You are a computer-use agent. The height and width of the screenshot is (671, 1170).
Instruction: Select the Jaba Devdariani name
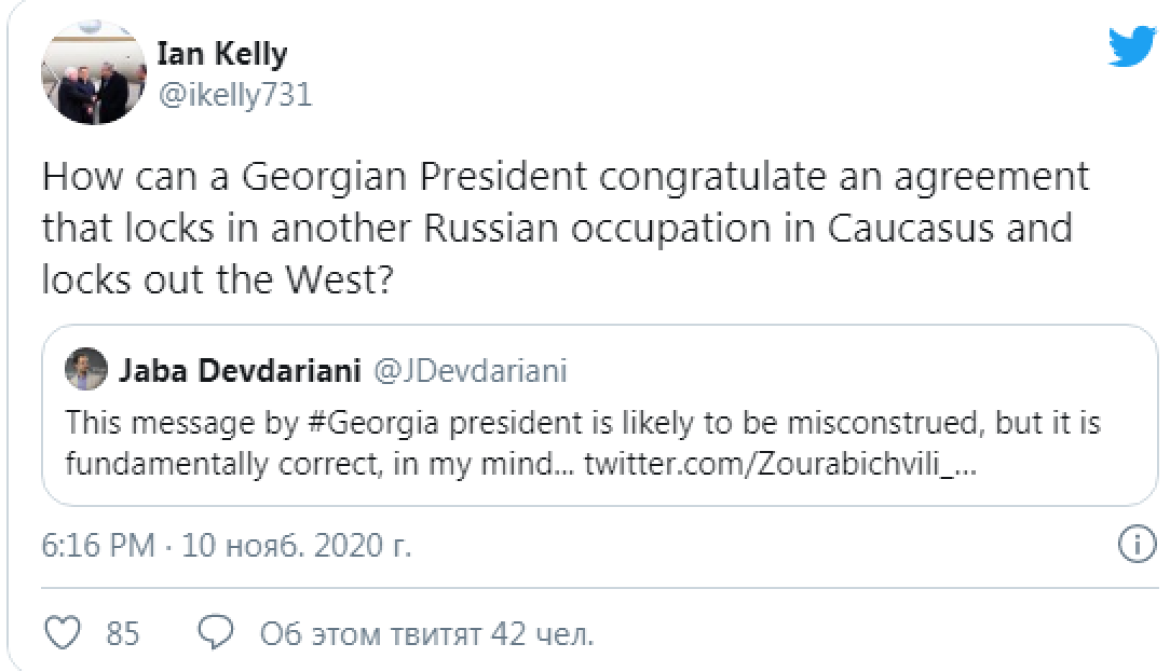coord(240,372)
